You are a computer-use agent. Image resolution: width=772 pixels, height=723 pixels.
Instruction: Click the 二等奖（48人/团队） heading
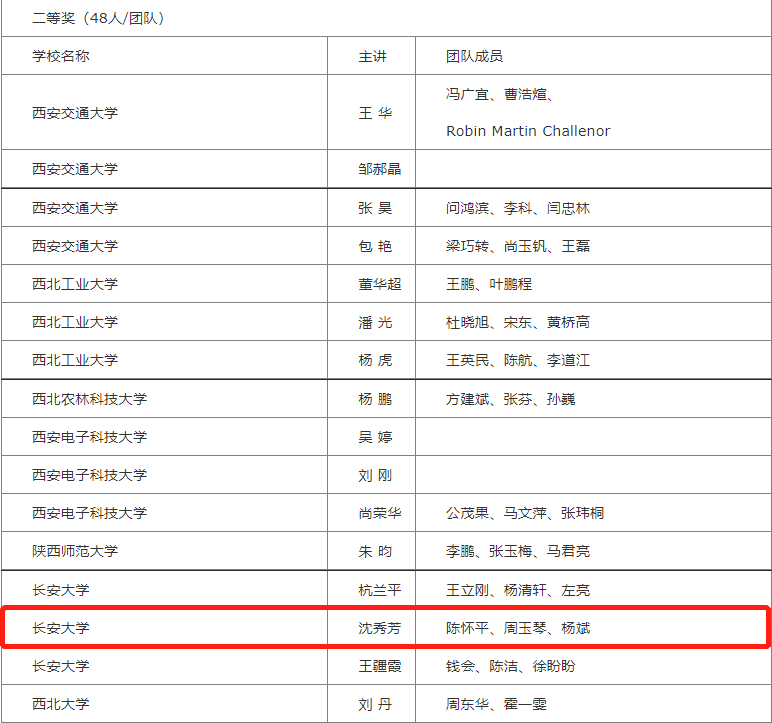[98, 18]
